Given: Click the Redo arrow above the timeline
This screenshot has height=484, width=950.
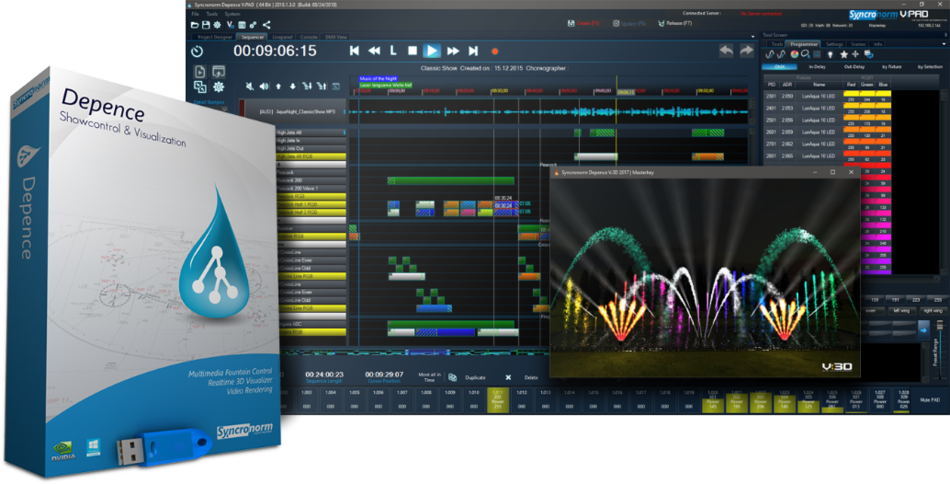Looking at the screenshot, I should point(746,51).
